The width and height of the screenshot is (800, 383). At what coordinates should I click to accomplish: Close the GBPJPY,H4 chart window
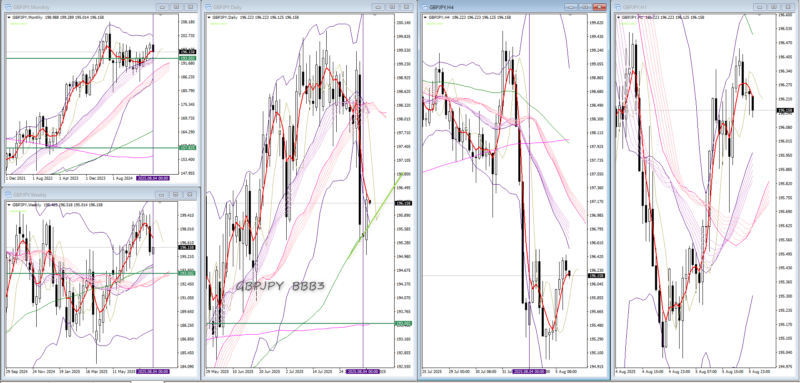click(600, 7)
